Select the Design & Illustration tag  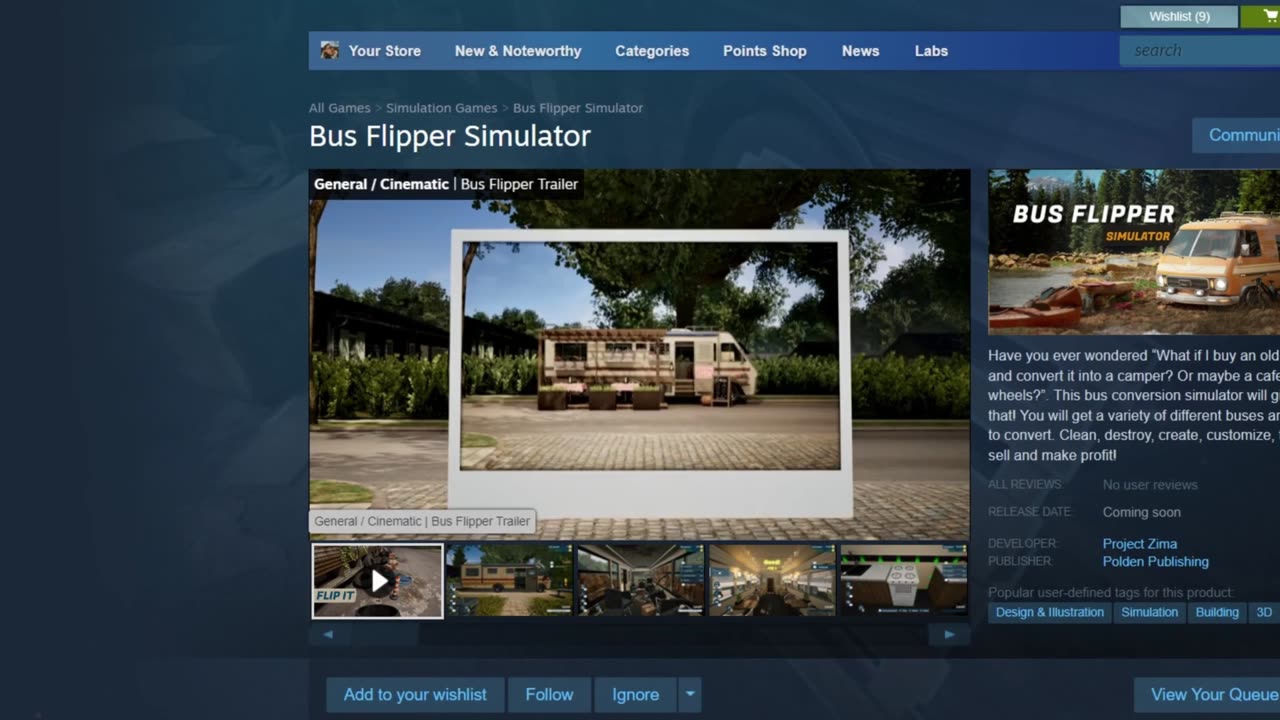tap(1049, 612)
